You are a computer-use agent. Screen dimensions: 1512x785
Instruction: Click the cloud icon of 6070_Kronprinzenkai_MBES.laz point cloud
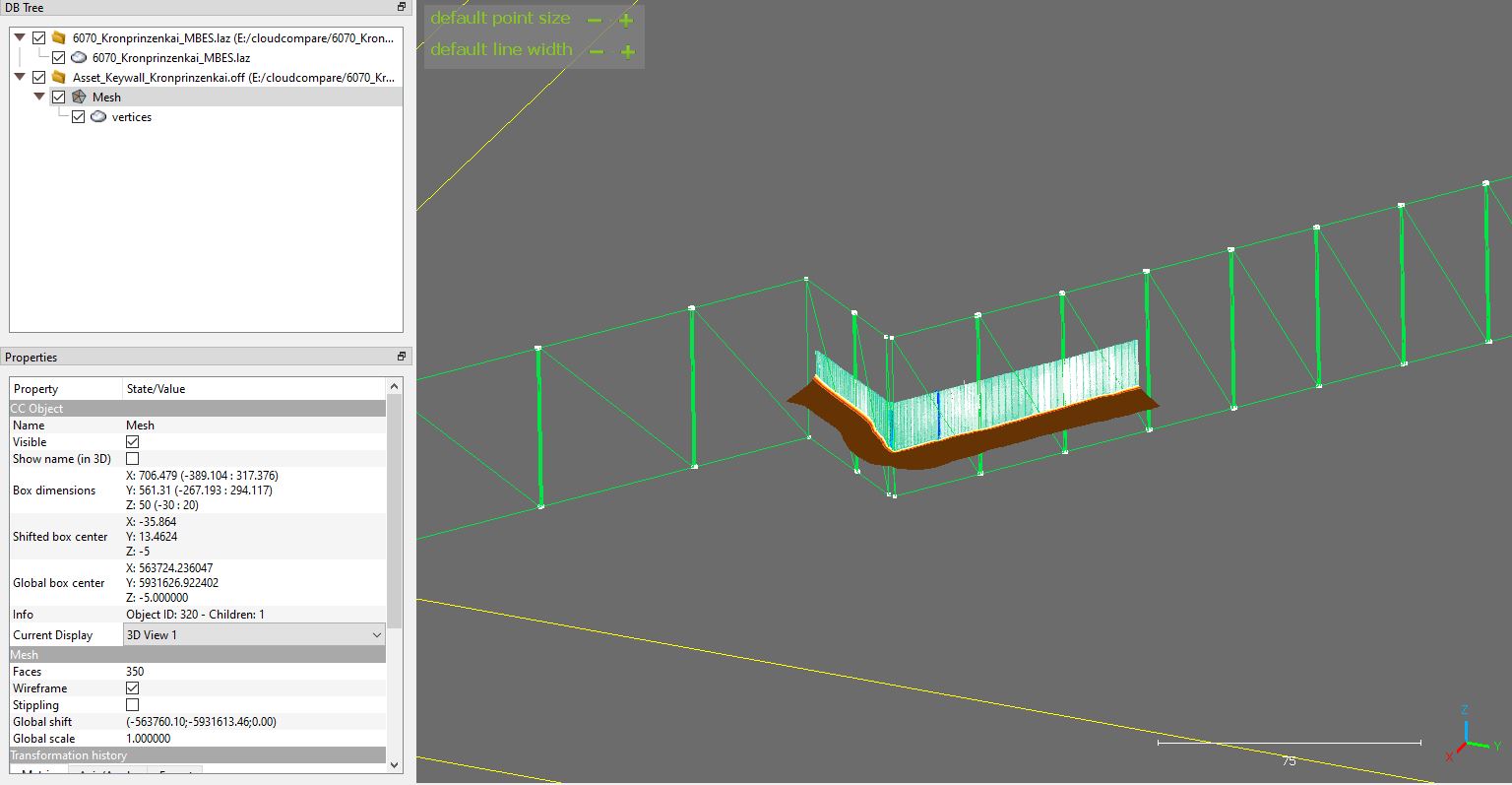(79, 57)
